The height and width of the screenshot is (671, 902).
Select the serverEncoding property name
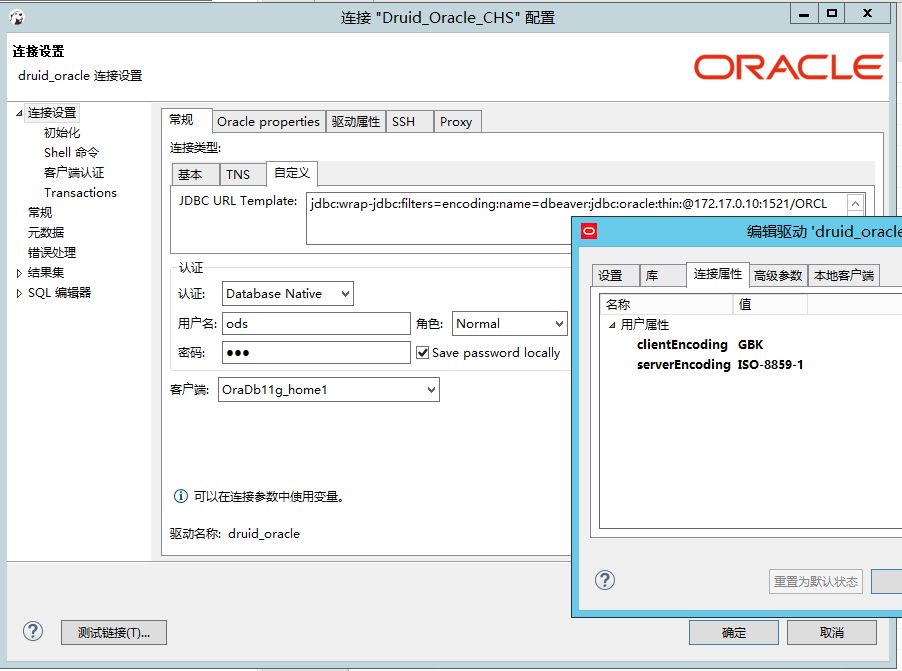point(683,365)
